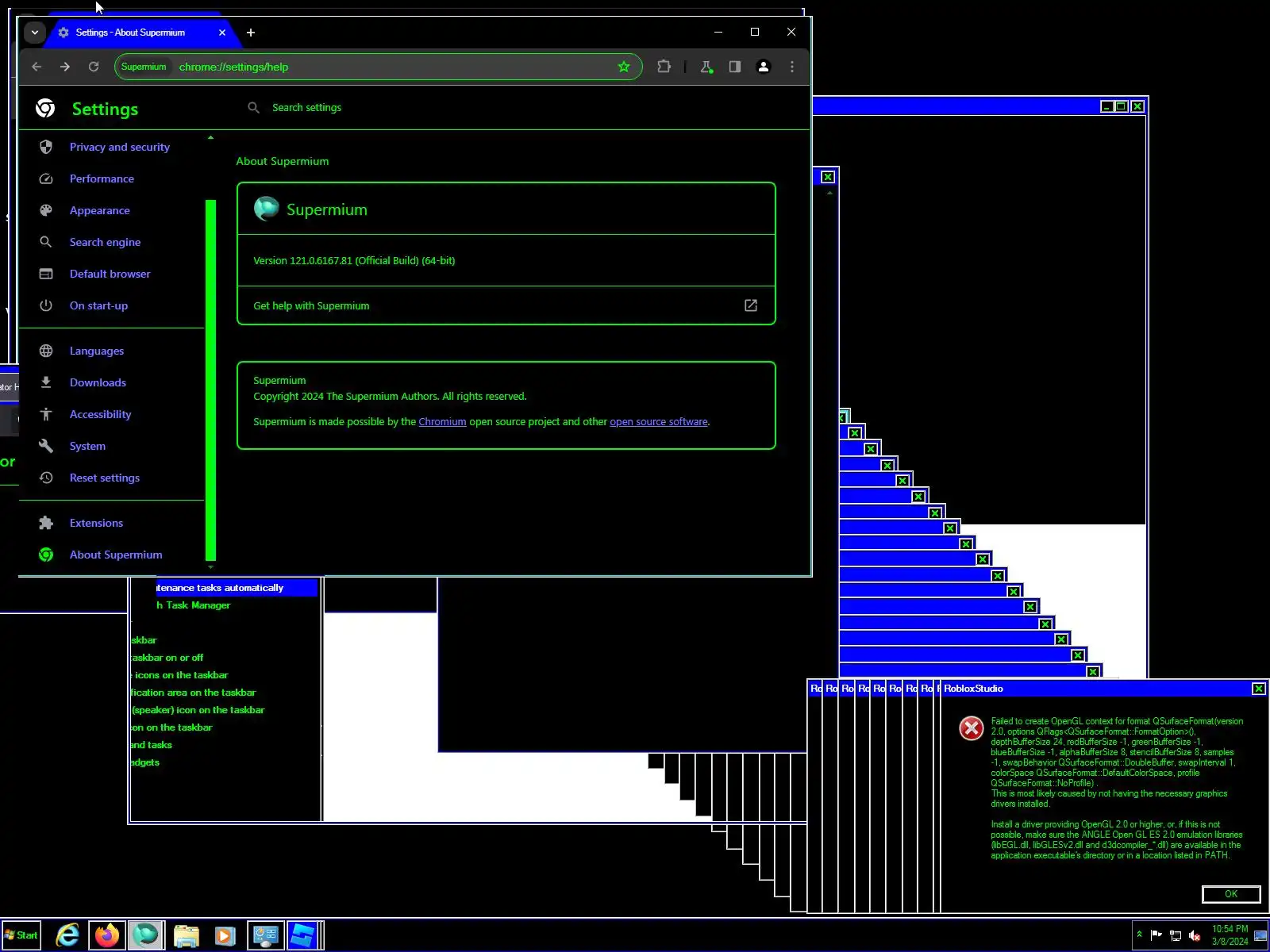
Task: Launch Firefox from the taskbar
Action: point(107,935)
